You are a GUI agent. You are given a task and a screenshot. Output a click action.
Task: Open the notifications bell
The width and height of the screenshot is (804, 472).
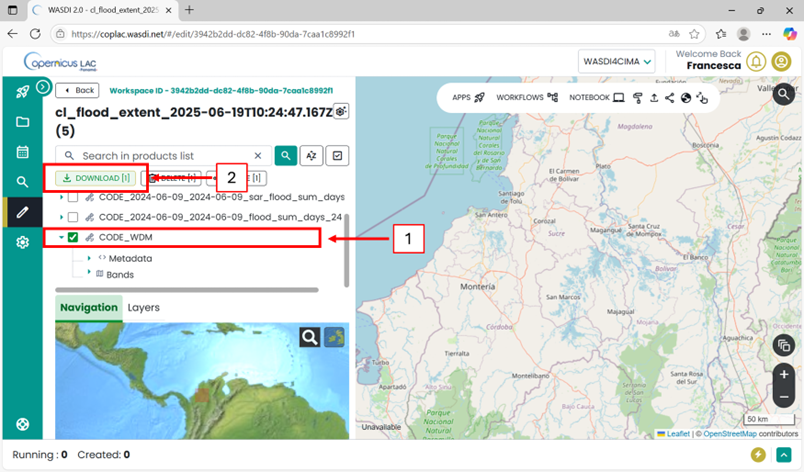coord(756,61)
